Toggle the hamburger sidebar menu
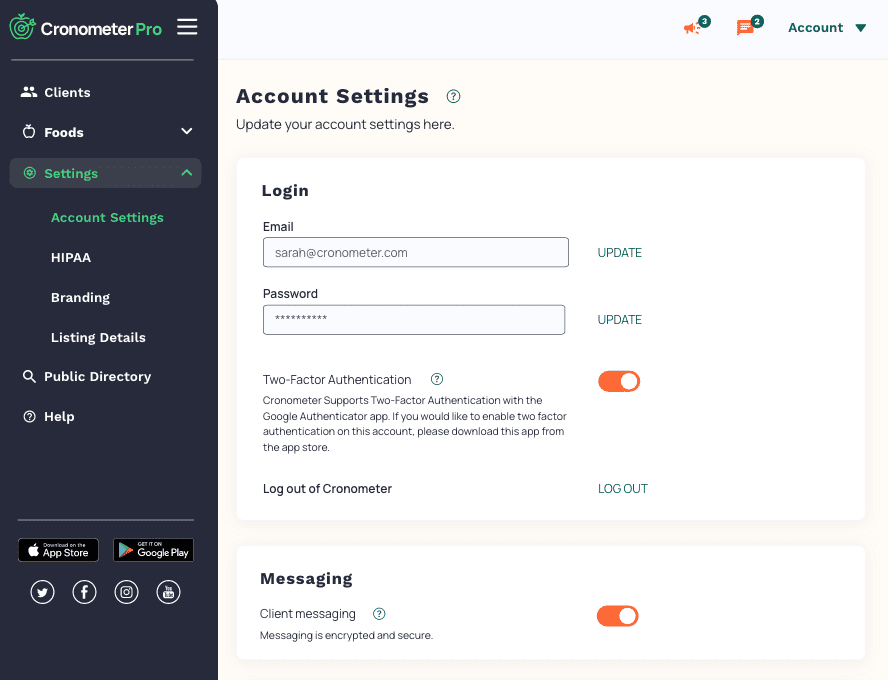This screenshot has height=680, width=888. (x=187, y=27)
